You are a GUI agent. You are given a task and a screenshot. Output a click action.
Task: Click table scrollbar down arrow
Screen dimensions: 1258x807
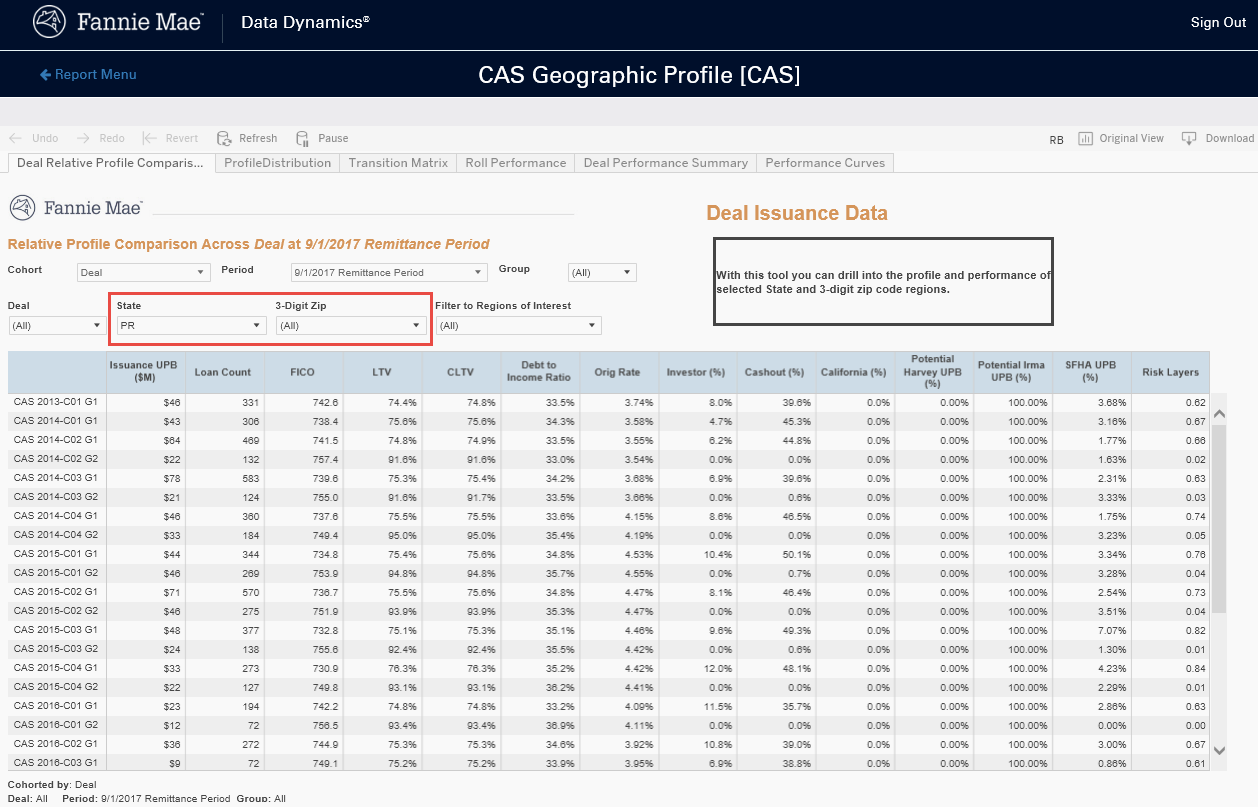[1218, 749]
